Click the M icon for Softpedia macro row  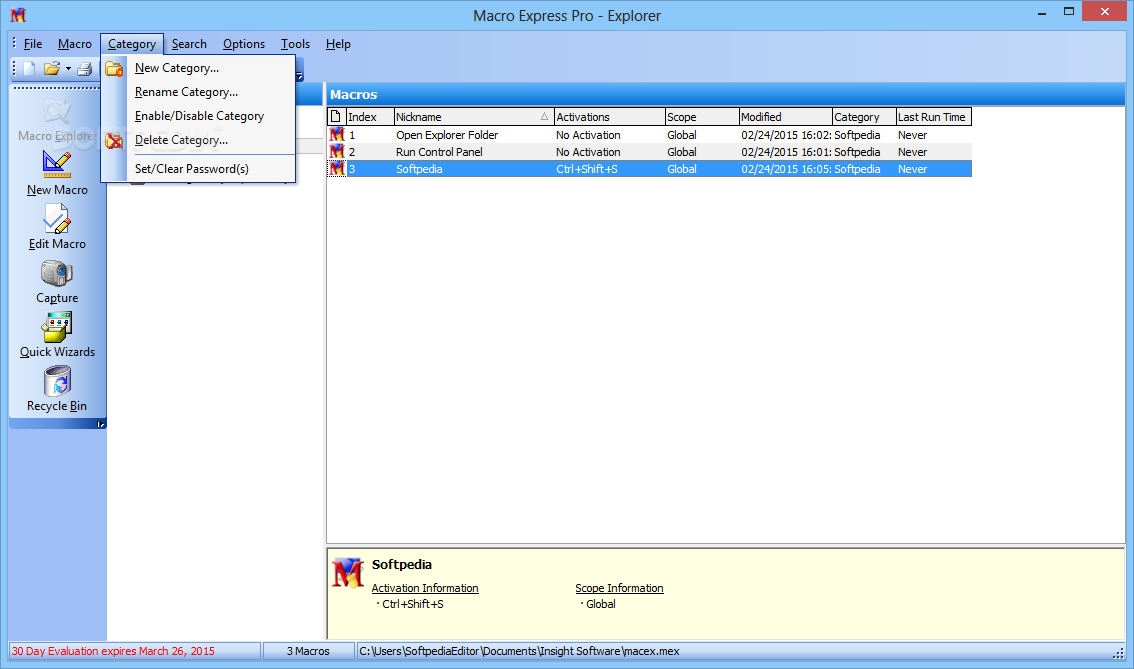[x=337, y=169]
